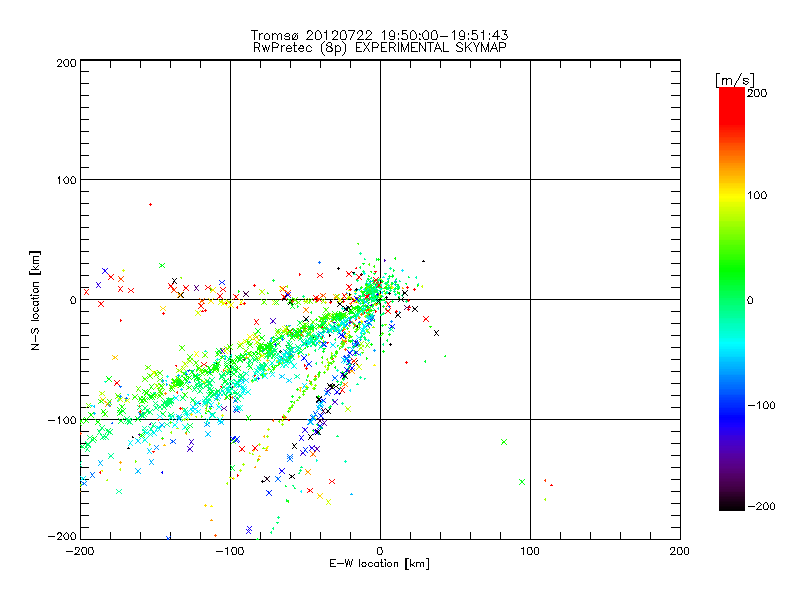Click the '-200' tick label on E-W axis
This screenshot has height=600, width=800.
tap(80, 551)
